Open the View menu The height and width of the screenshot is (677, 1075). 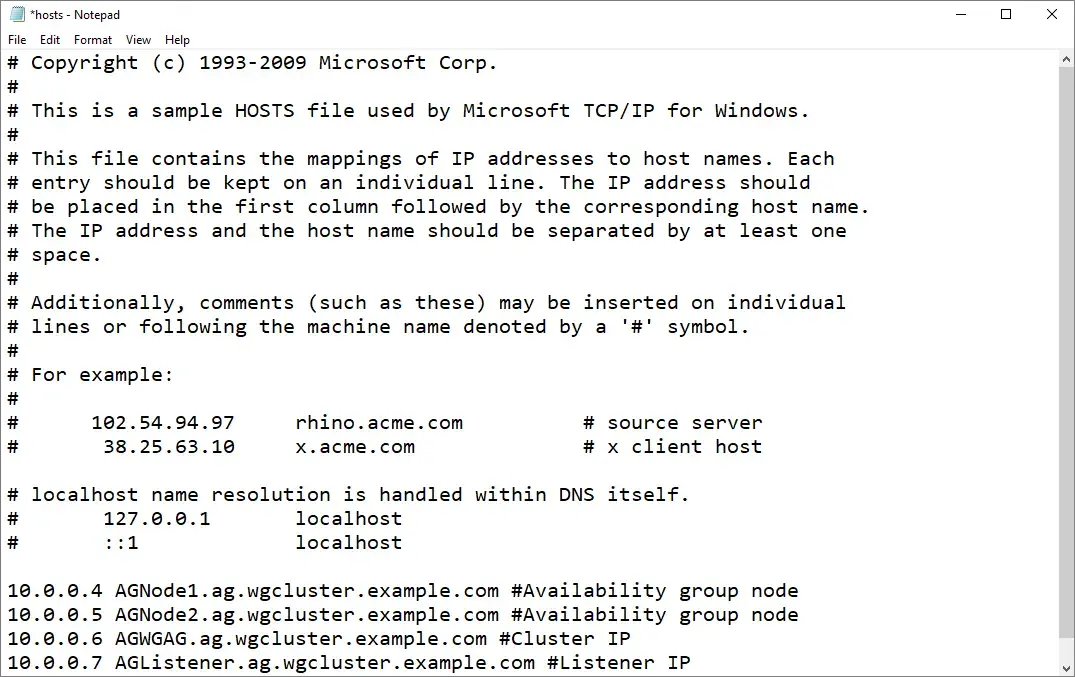[x=138, y=39]
